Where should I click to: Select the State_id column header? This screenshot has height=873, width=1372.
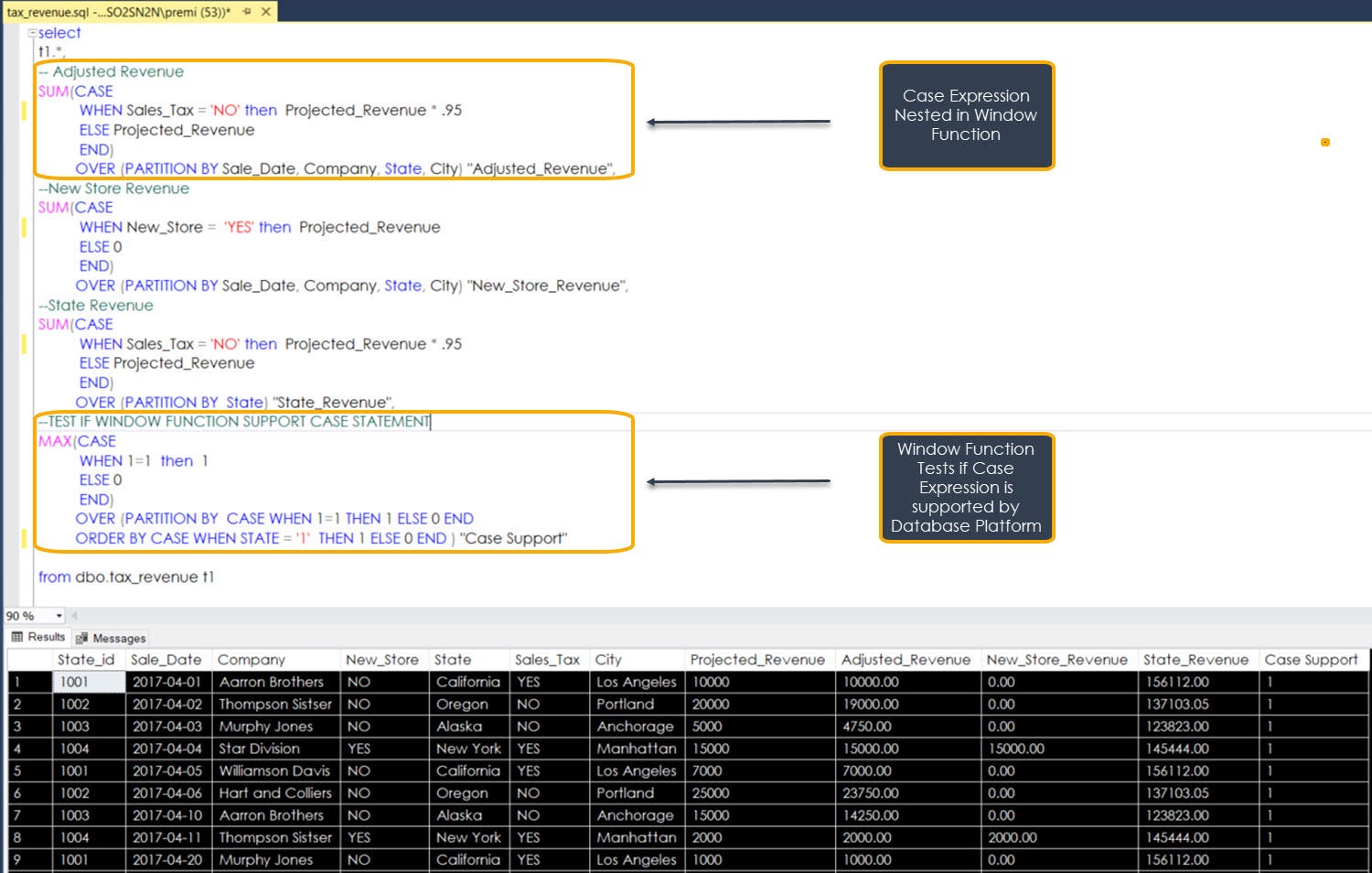point(86,660)
